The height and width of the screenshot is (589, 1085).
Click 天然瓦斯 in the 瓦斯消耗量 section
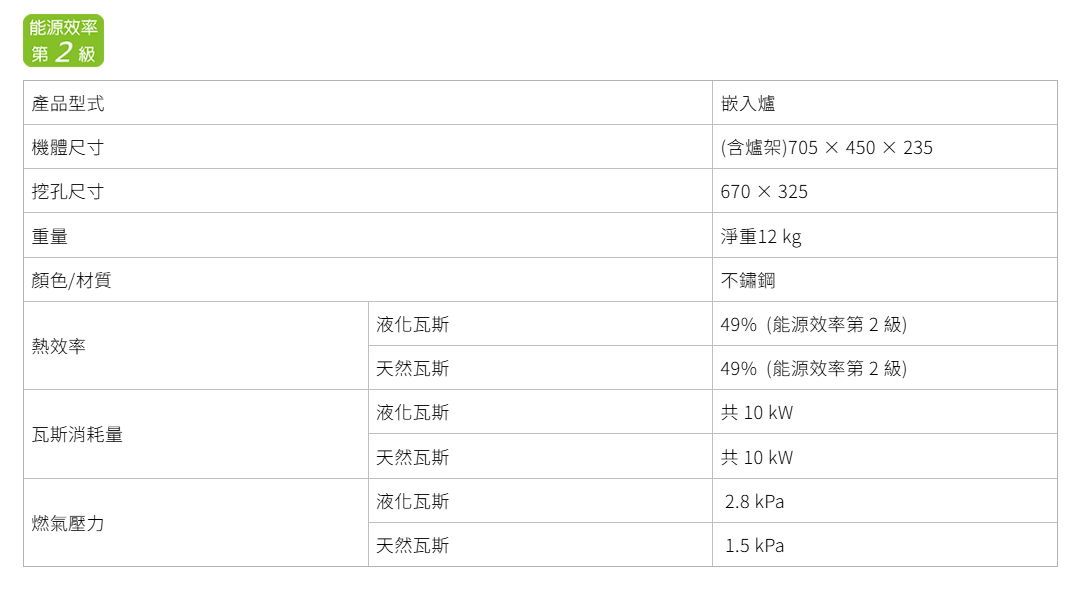point(412,457)
